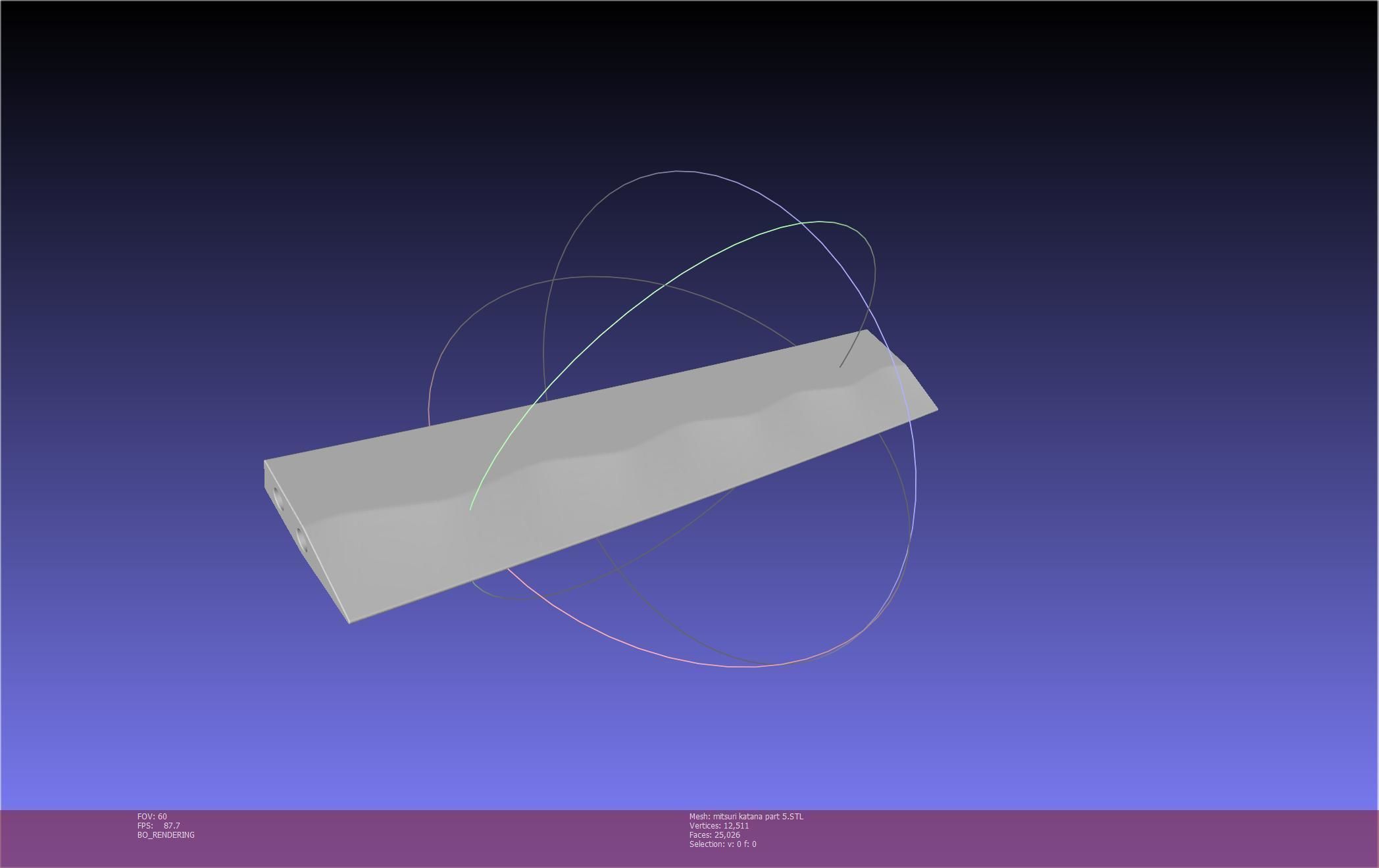Click the lower hole on blade end face
This screenshot has height=868, width=1379.
[x=302, y=539]
